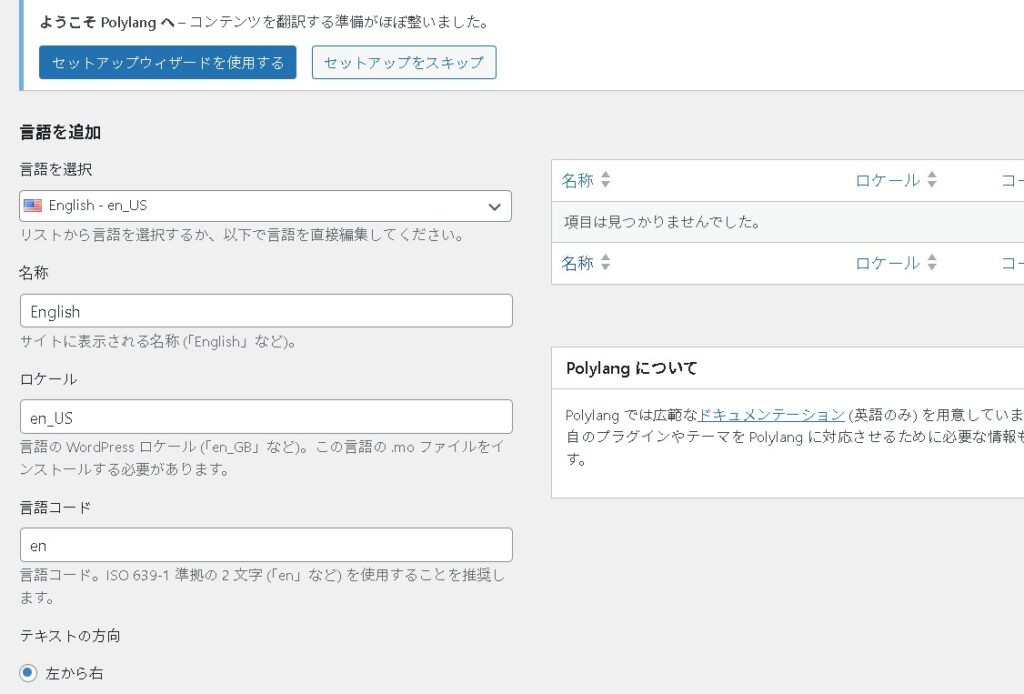Select the 左から右 radio button

pyautogui.click(x=28, y=673)
